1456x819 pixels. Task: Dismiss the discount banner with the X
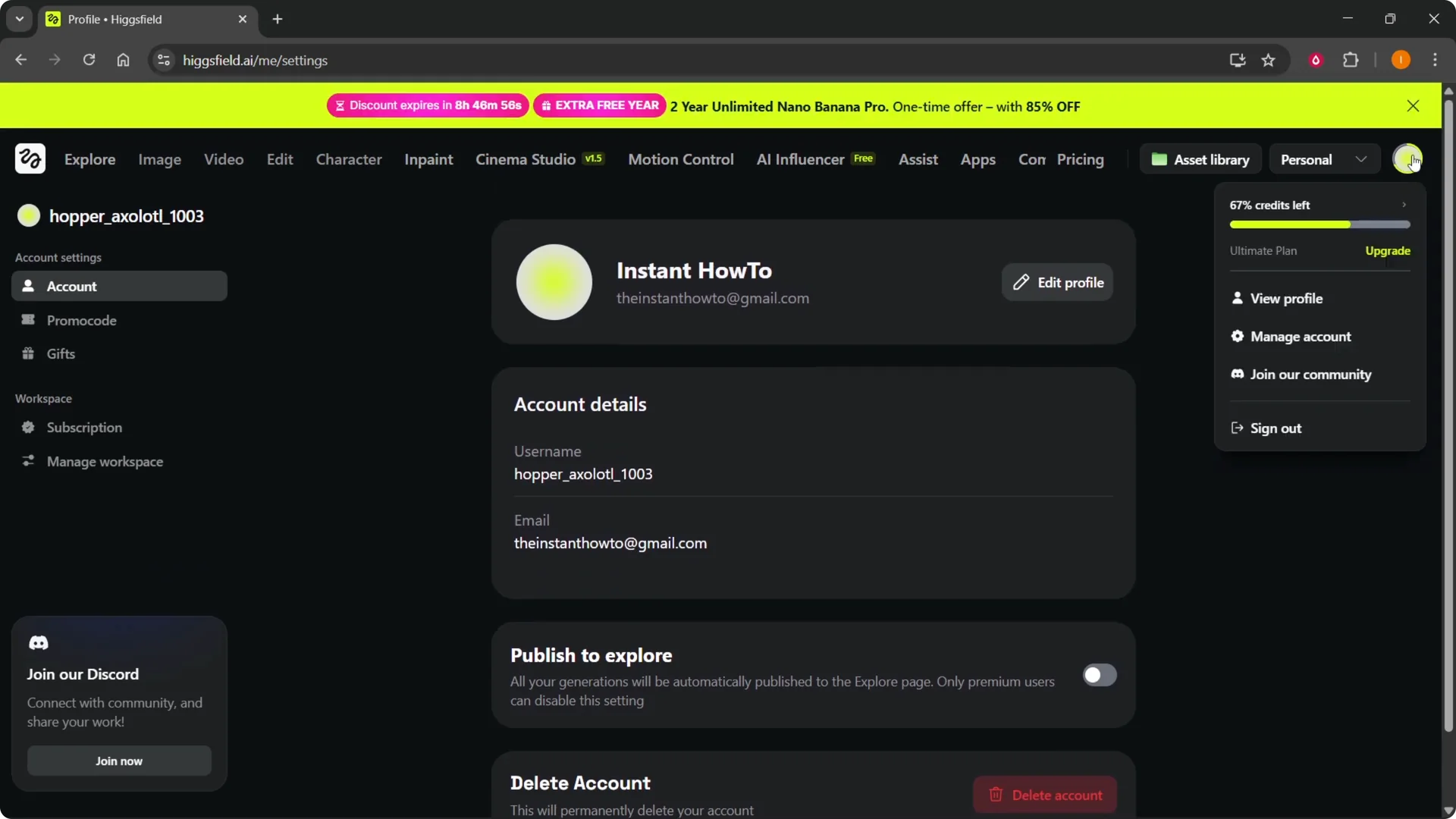coord(1413,105)
